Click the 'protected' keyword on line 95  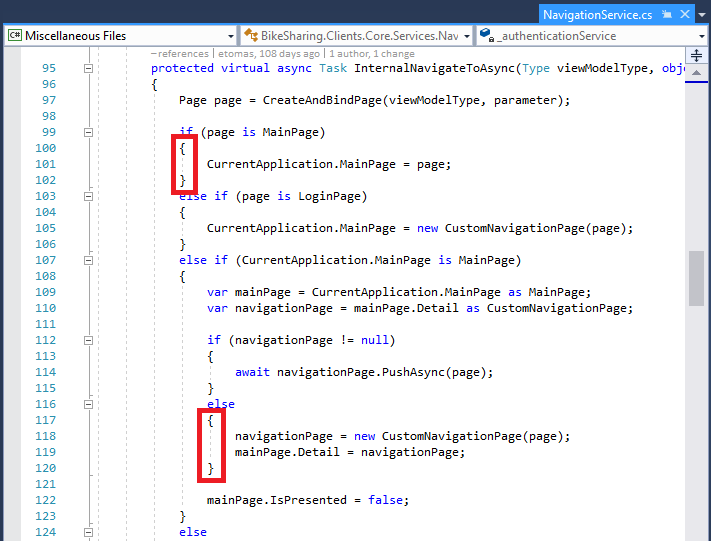[182, 68]
